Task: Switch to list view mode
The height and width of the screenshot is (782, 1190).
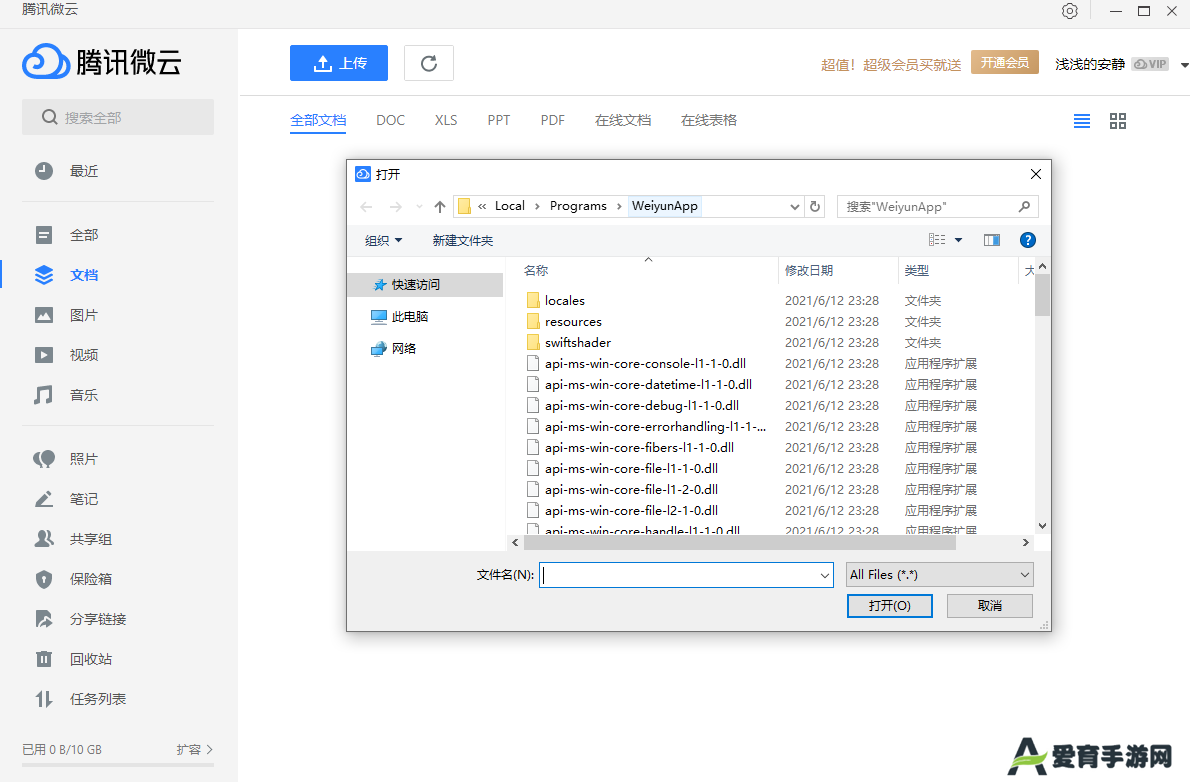Action: [1081, 121]
